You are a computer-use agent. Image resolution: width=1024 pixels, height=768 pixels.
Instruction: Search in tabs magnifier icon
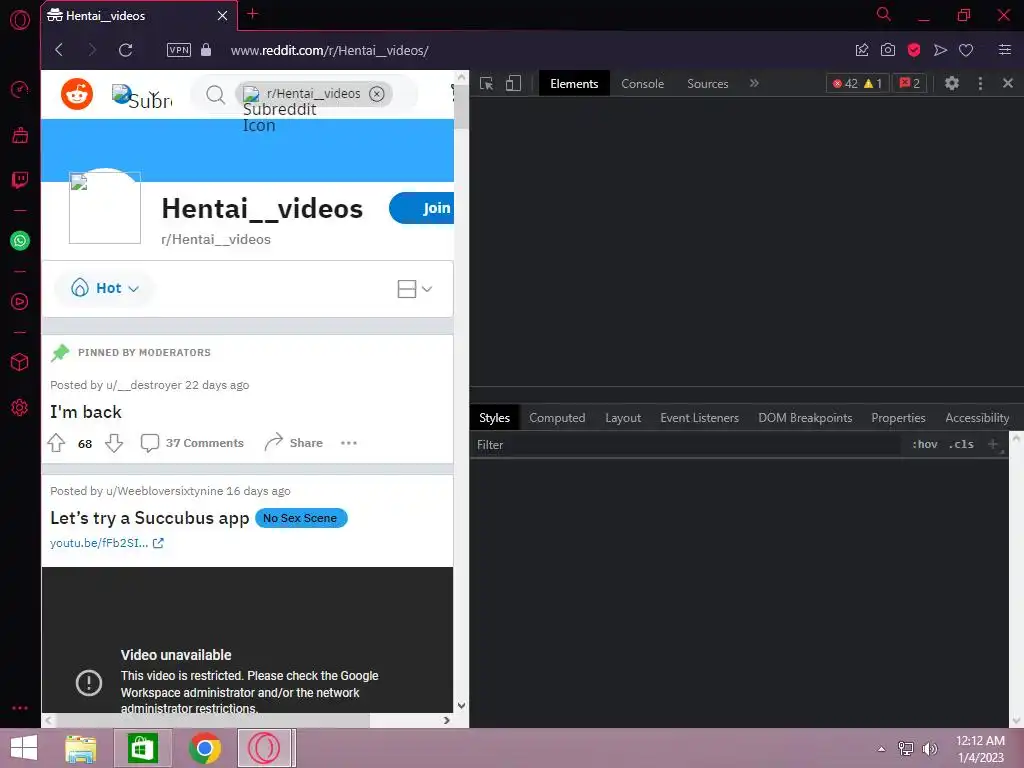[884, 14]
